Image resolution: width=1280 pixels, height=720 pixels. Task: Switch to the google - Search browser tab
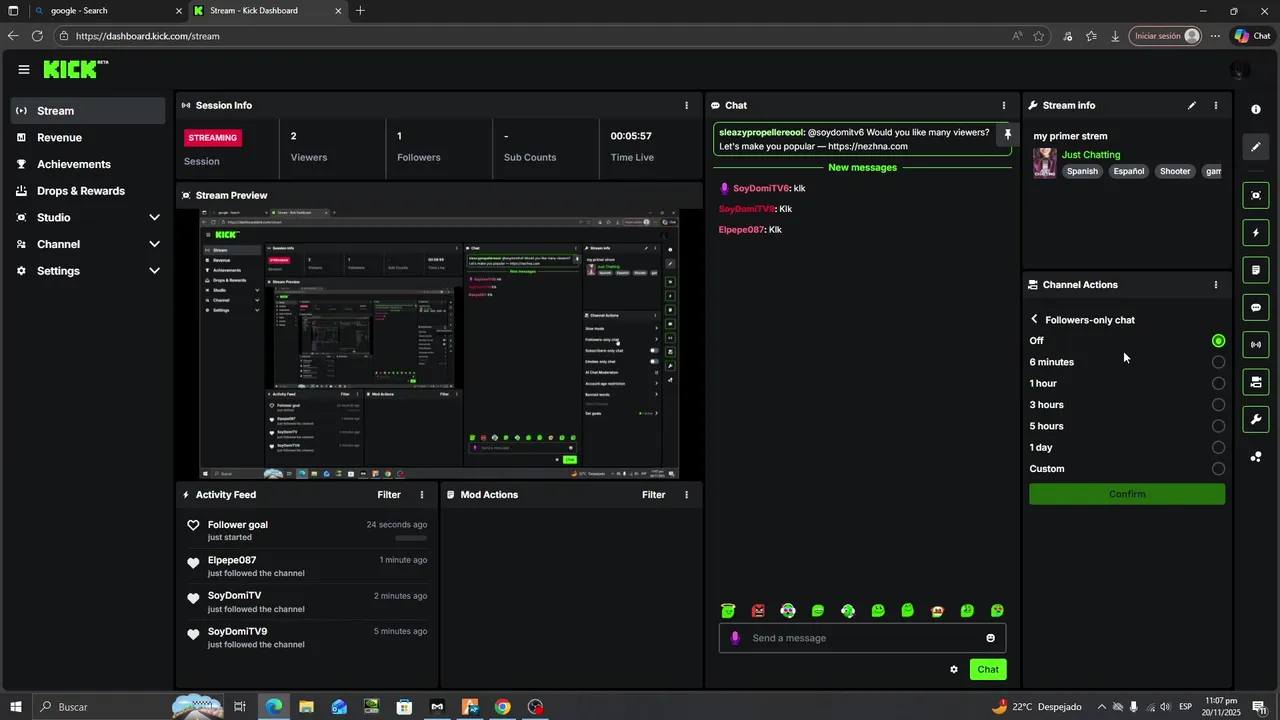[107, 11]
